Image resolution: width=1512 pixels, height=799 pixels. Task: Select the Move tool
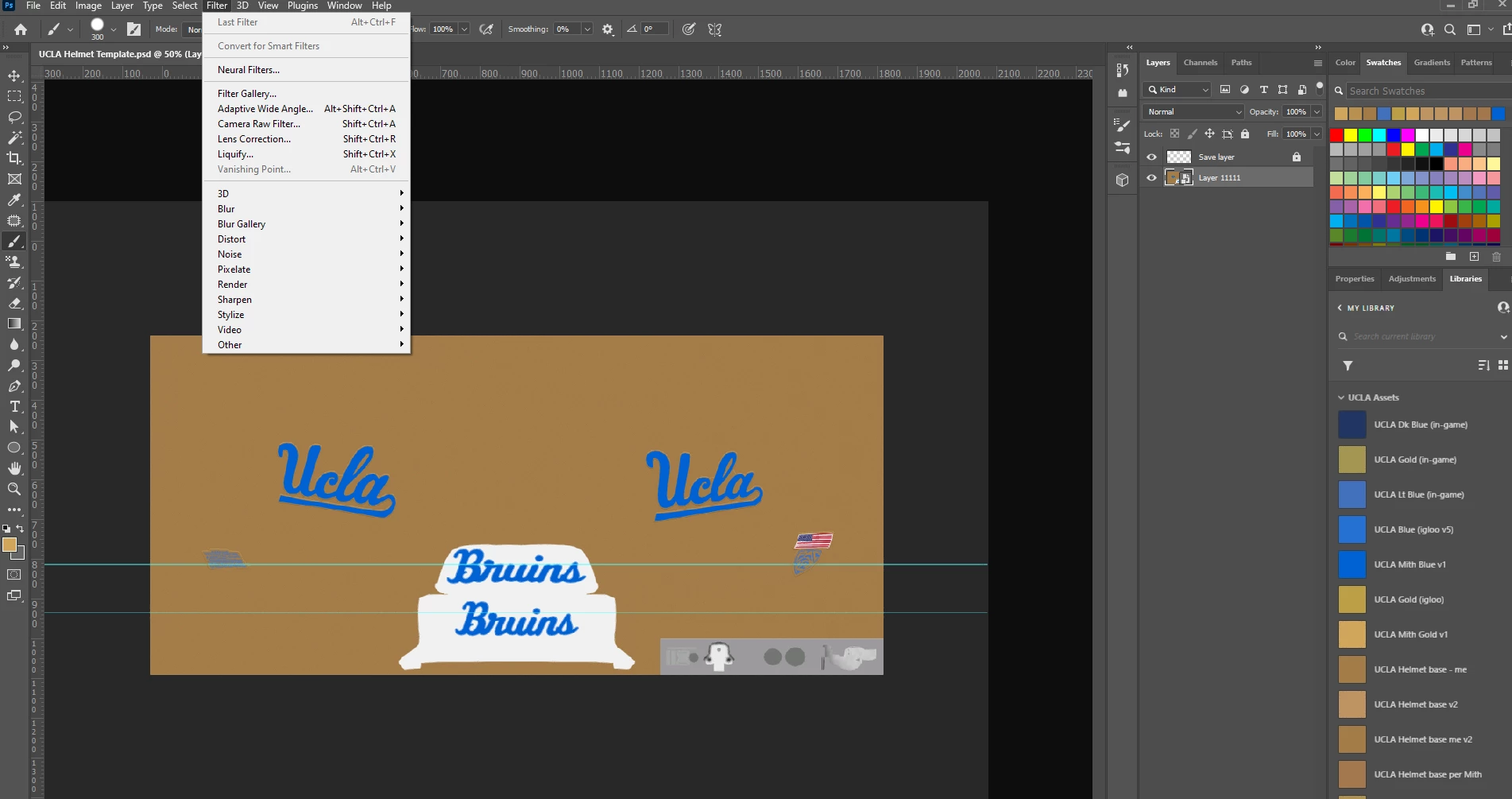(14, 76)
